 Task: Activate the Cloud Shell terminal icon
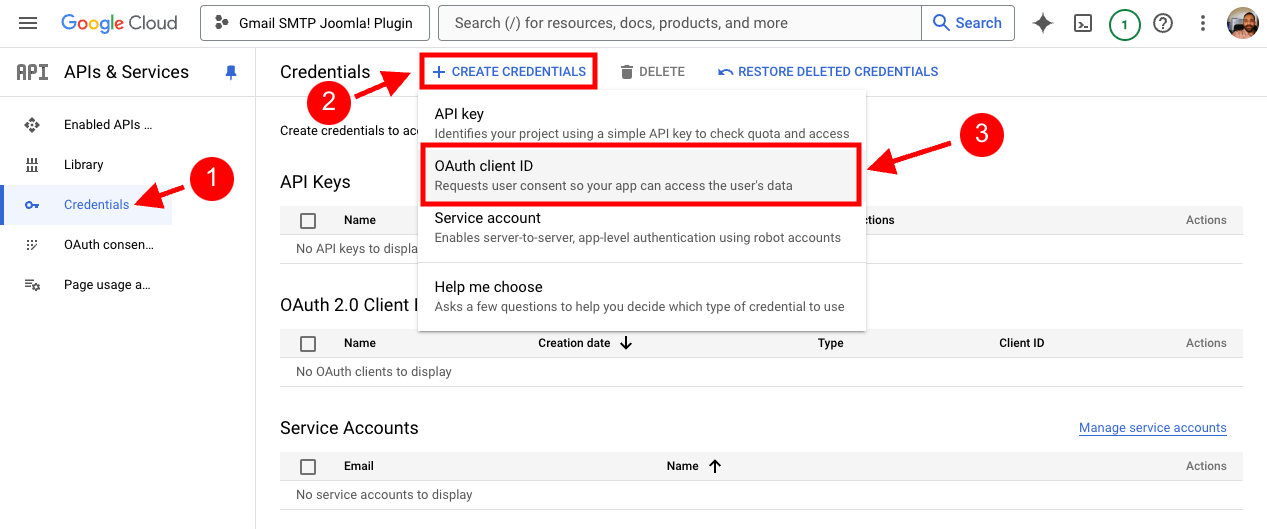click(x=1083, y=23)
